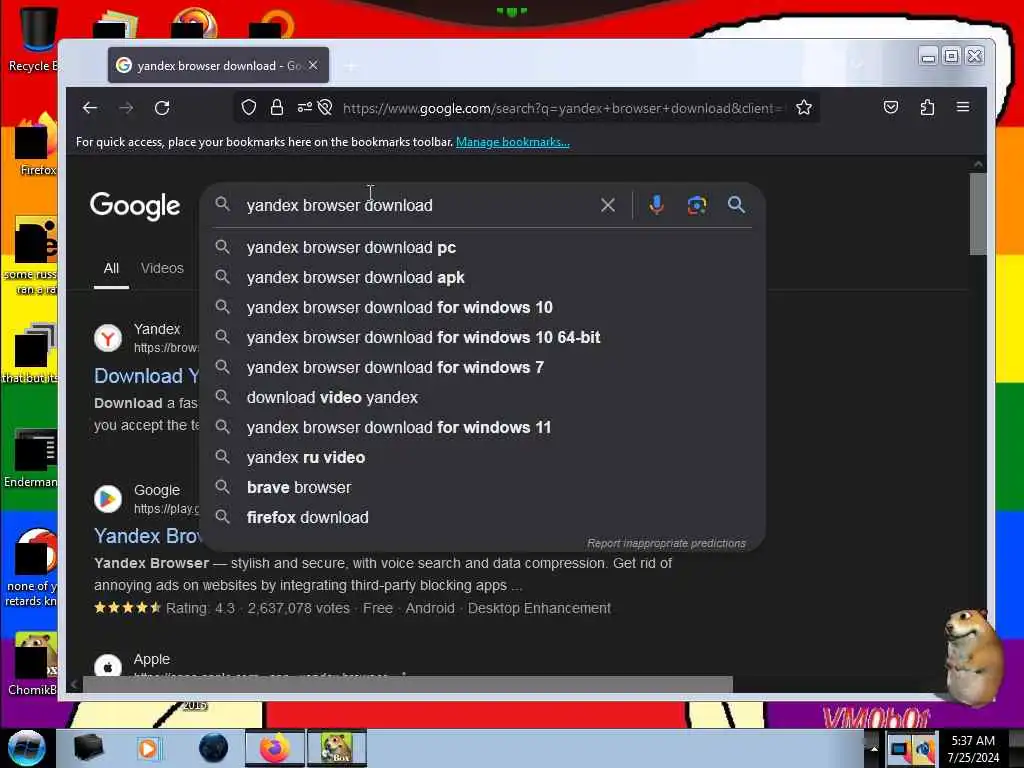Open the Firefox hamburger menu
Image resolution: width=1024 pixels, height=768 pixels.
point(963,107)
